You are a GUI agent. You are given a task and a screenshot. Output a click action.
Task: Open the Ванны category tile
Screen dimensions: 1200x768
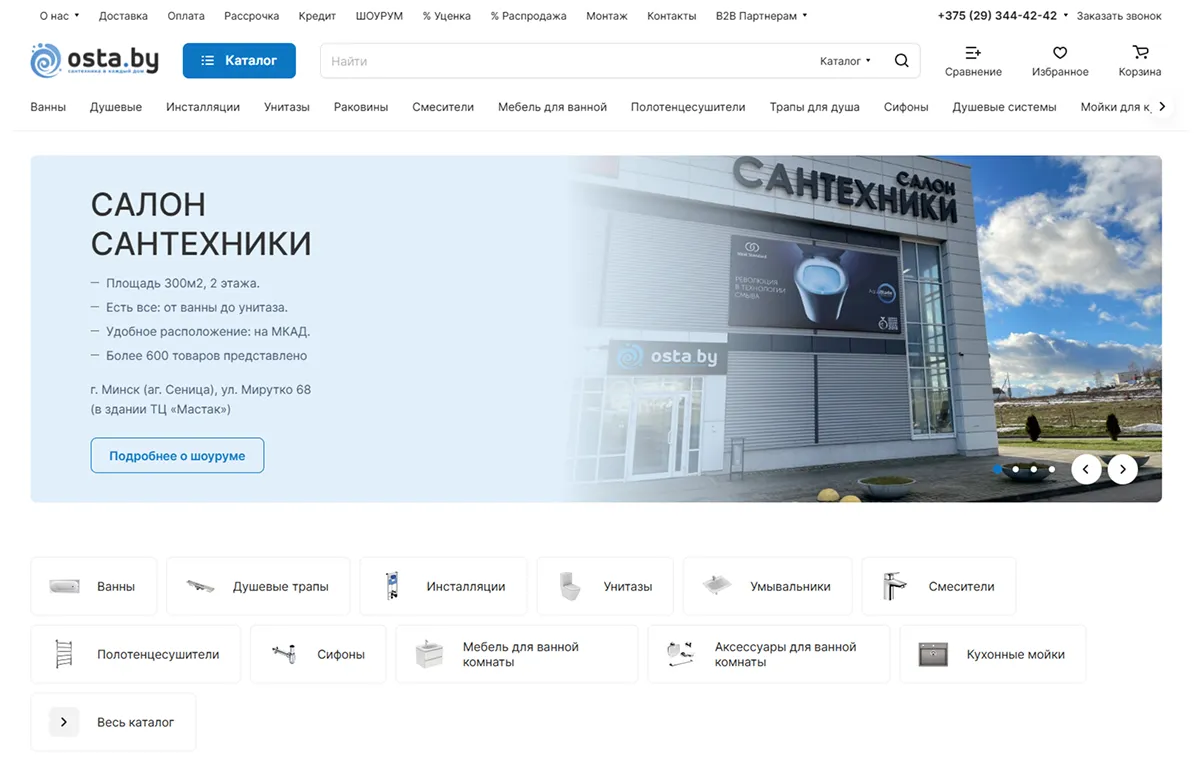(x=94, y=586)
